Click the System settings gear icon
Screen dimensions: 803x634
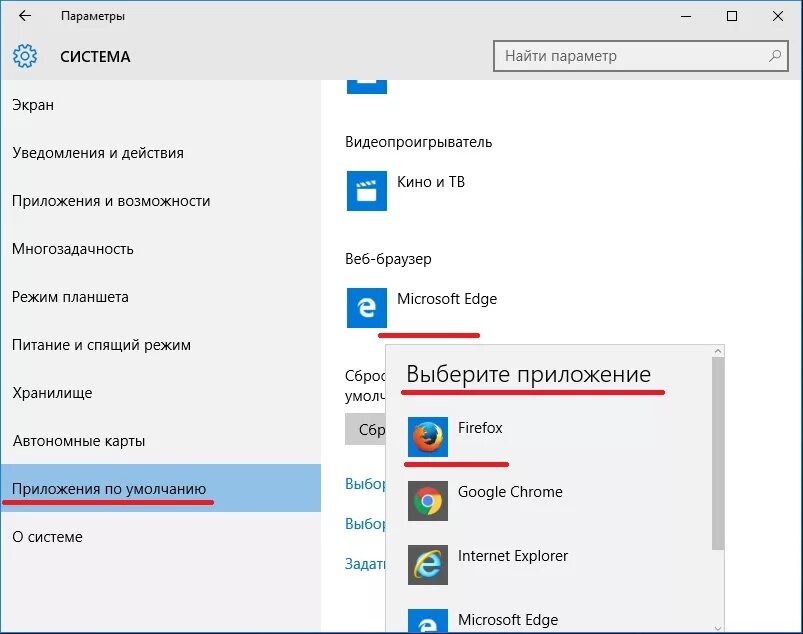(x=25, y=56)
